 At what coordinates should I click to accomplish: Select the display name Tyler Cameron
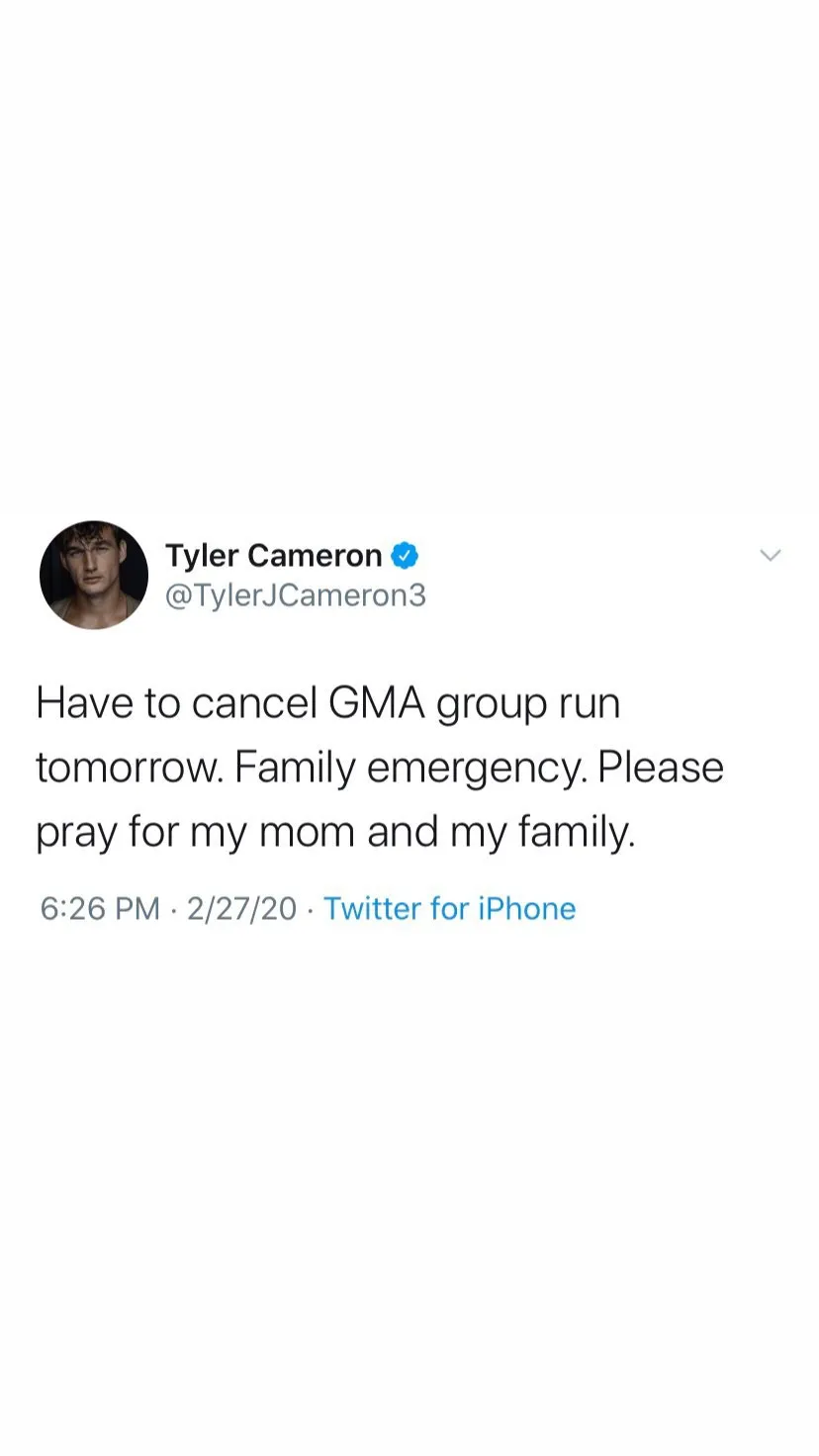[x=274, y=555]
